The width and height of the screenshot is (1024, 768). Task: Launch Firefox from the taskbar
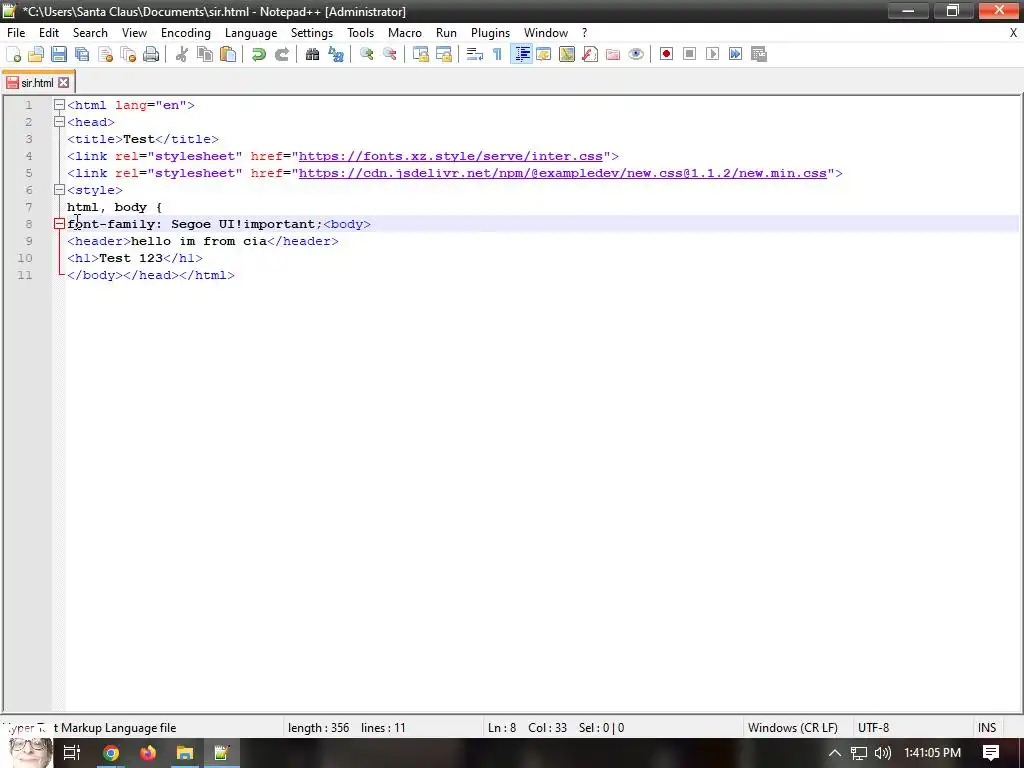[x=148, y=753]
